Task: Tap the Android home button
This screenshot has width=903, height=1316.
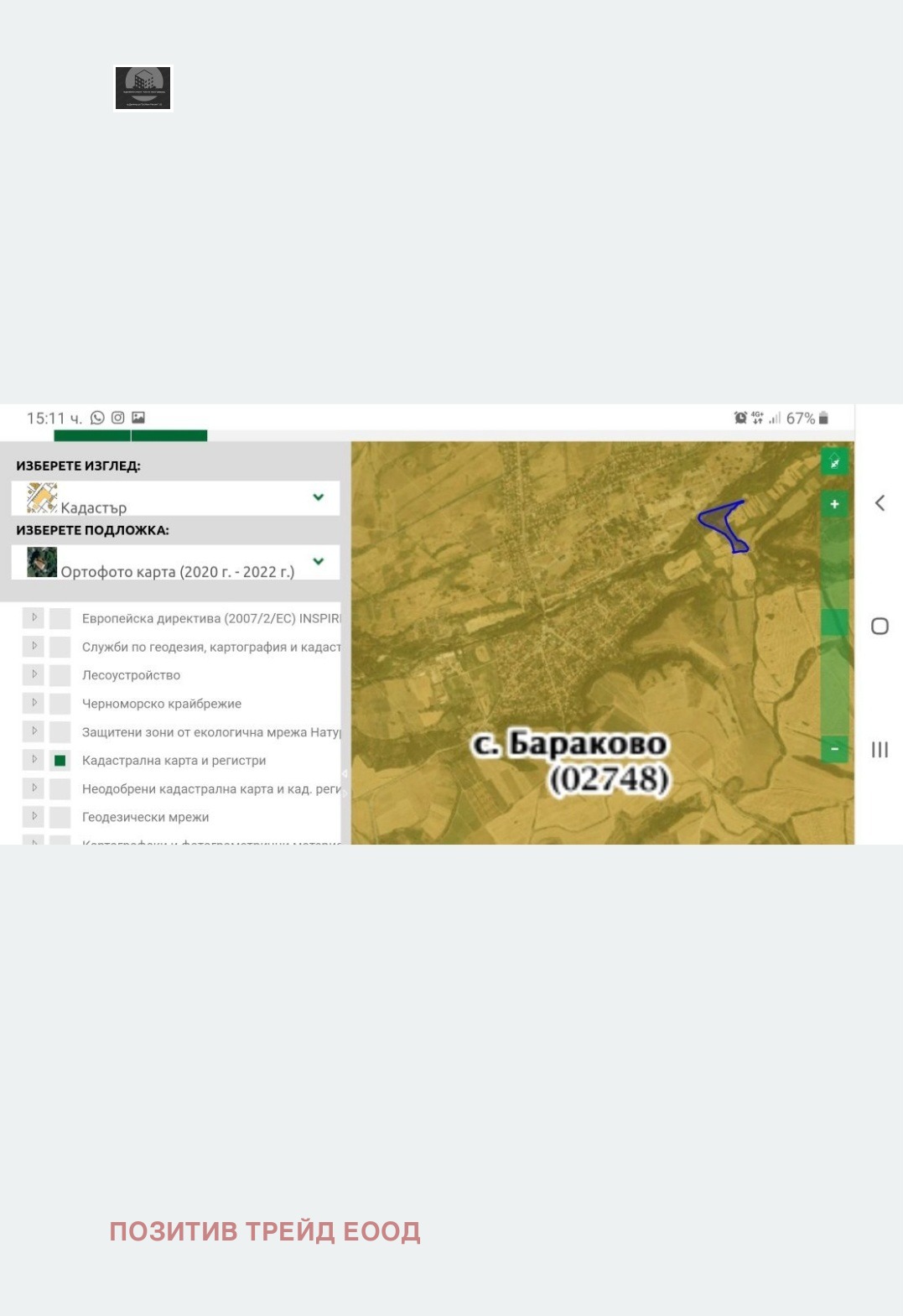Action: (x=880, y=627)
